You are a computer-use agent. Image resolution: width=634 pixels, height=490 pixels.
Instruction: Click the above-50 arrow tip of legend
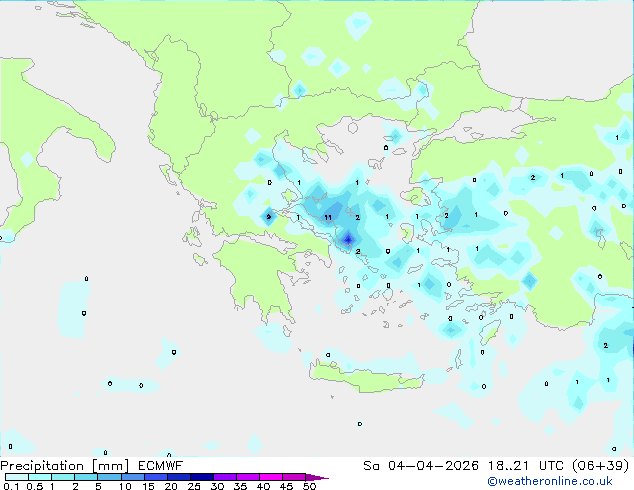pos(317,477)
